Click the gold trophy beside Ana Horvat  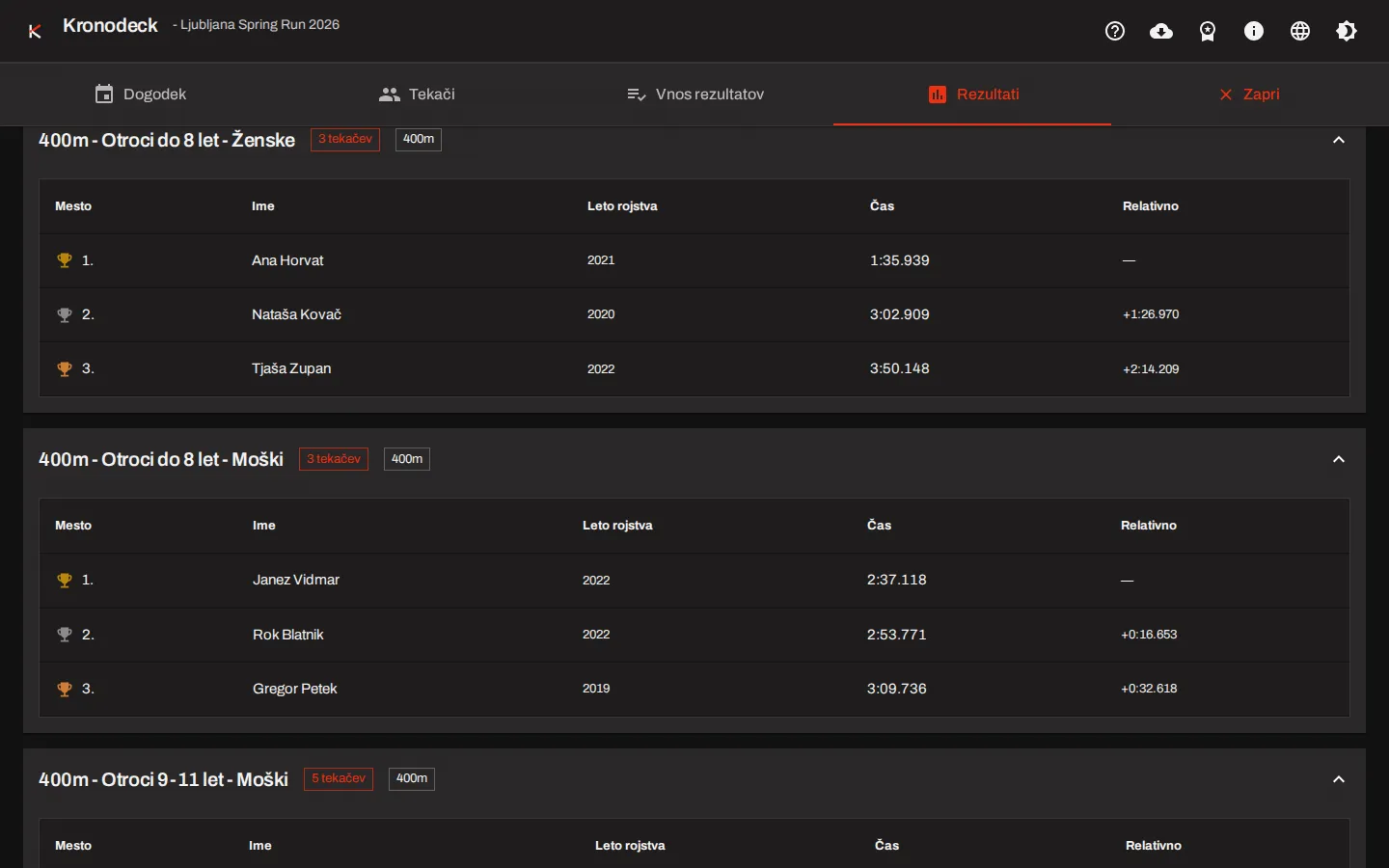65,260
